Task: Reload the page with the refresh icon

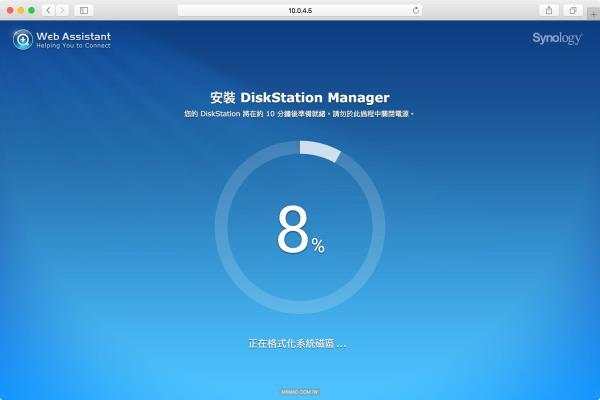Action: [x=416, y=10]
